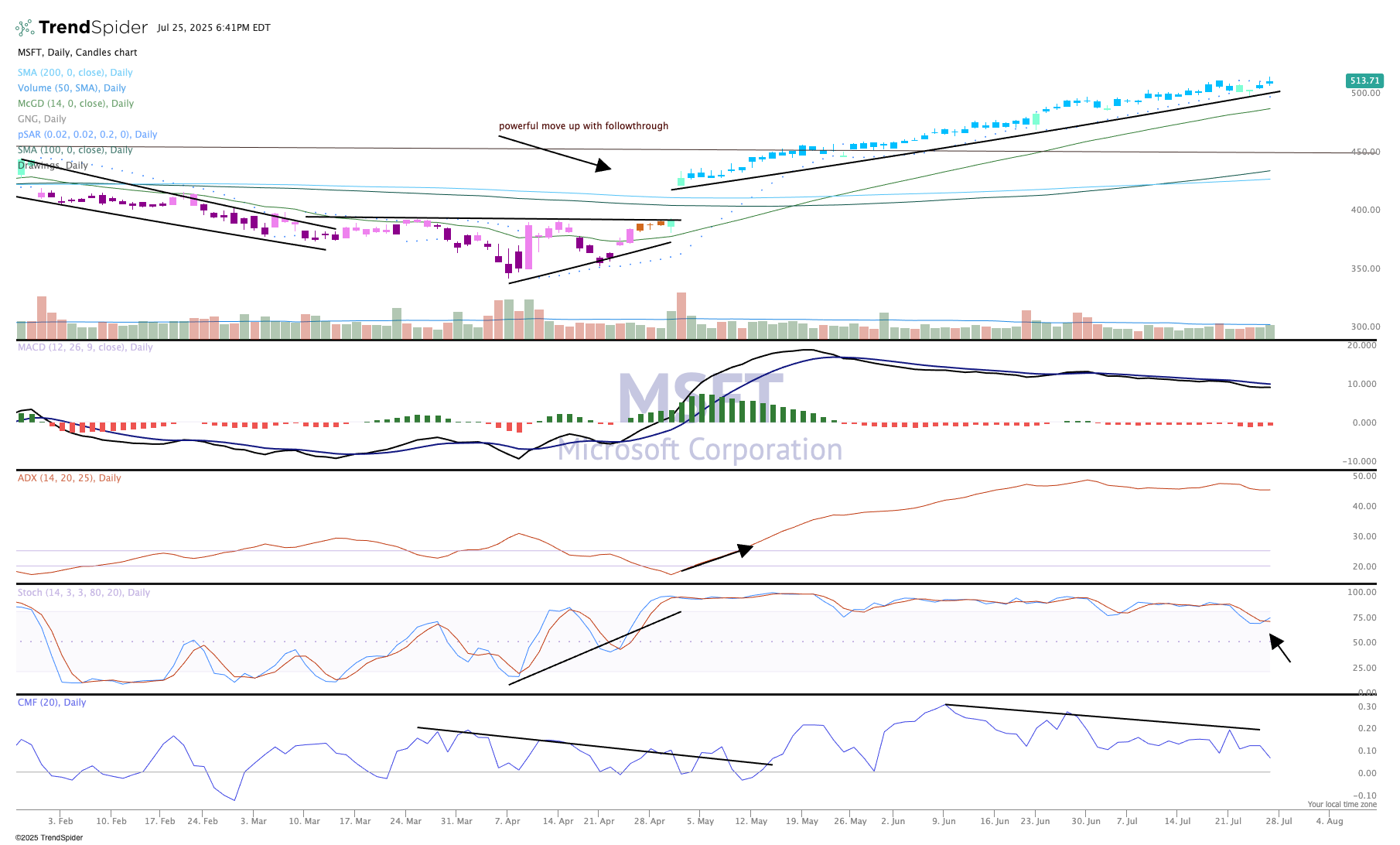The width and height of the screenshot is (1400, 845).
Task: Click the GNG, Daily legend entry
Action: click(x=42, y=119)
